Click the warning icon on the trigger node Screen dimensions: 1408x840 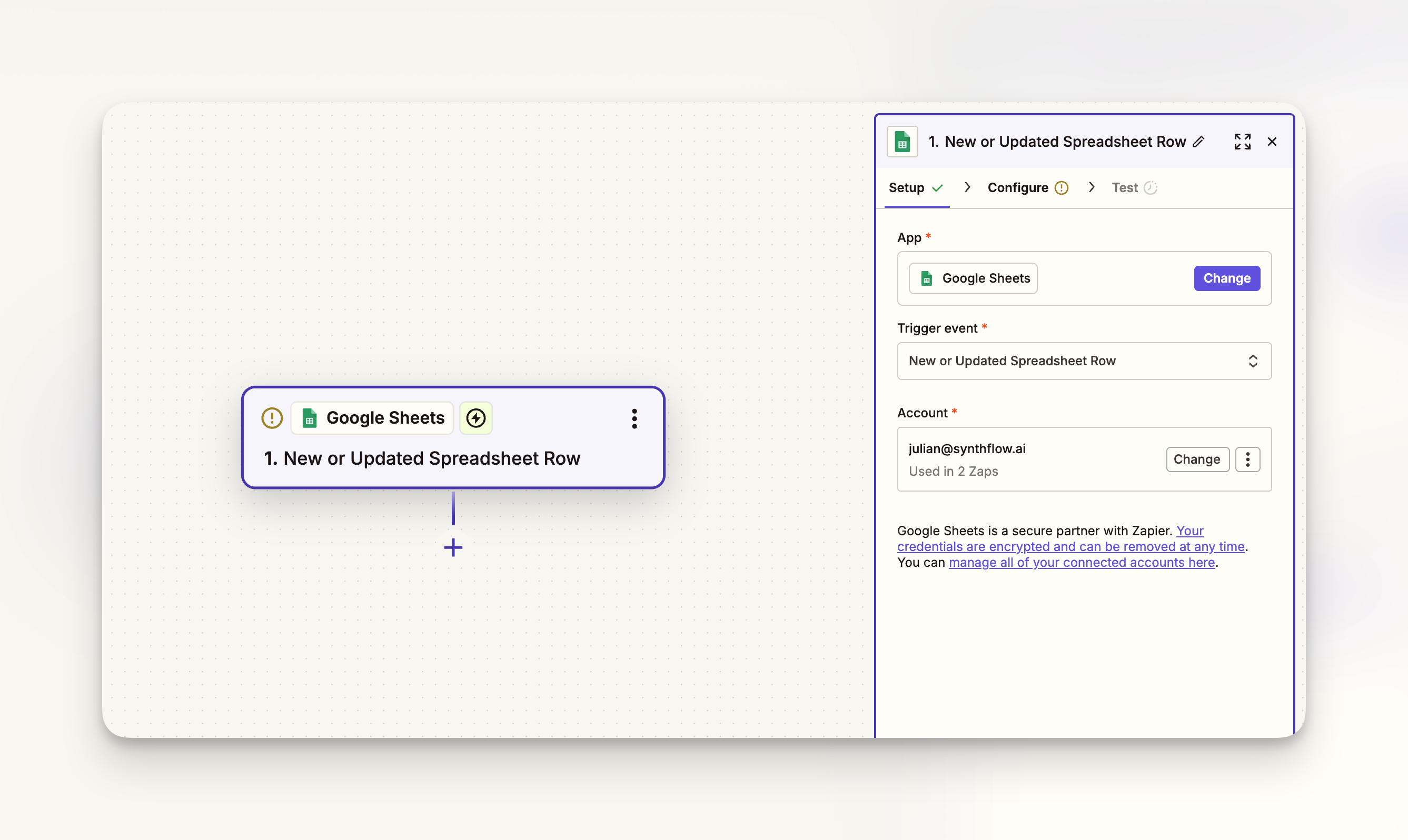coord(272,418)
